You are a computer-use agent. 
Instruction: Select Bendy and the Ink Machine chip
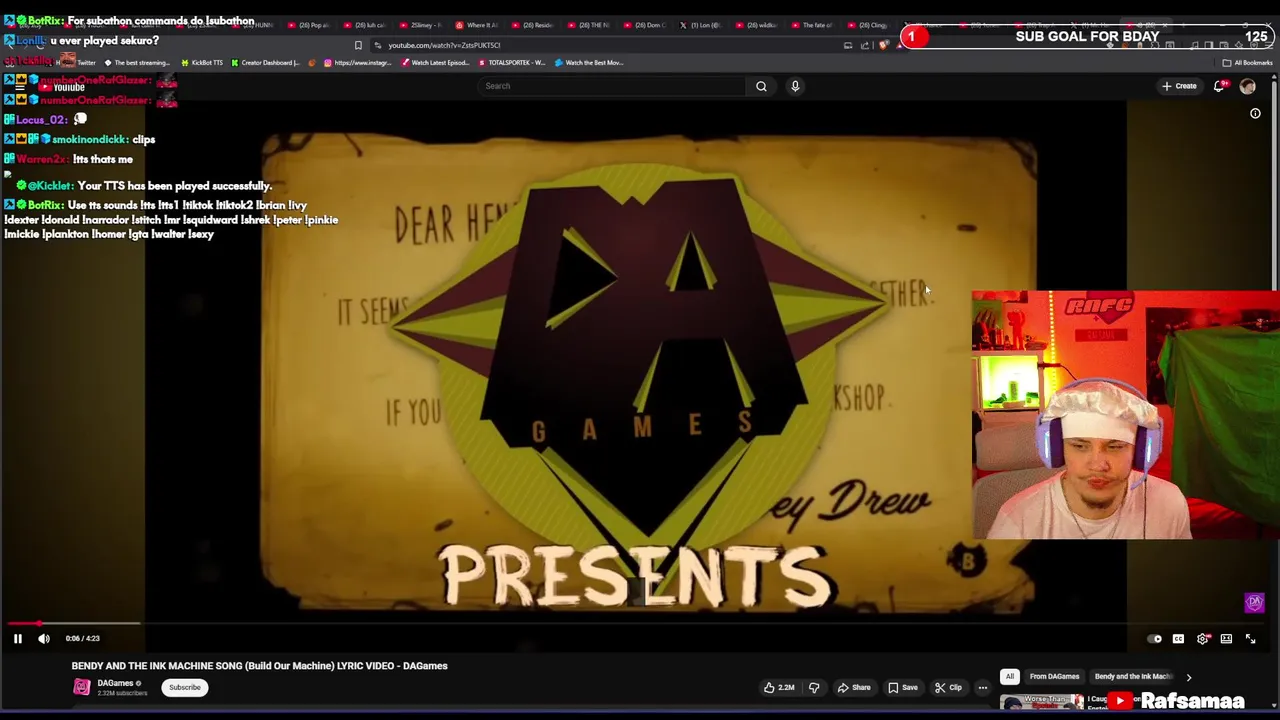1133,677
